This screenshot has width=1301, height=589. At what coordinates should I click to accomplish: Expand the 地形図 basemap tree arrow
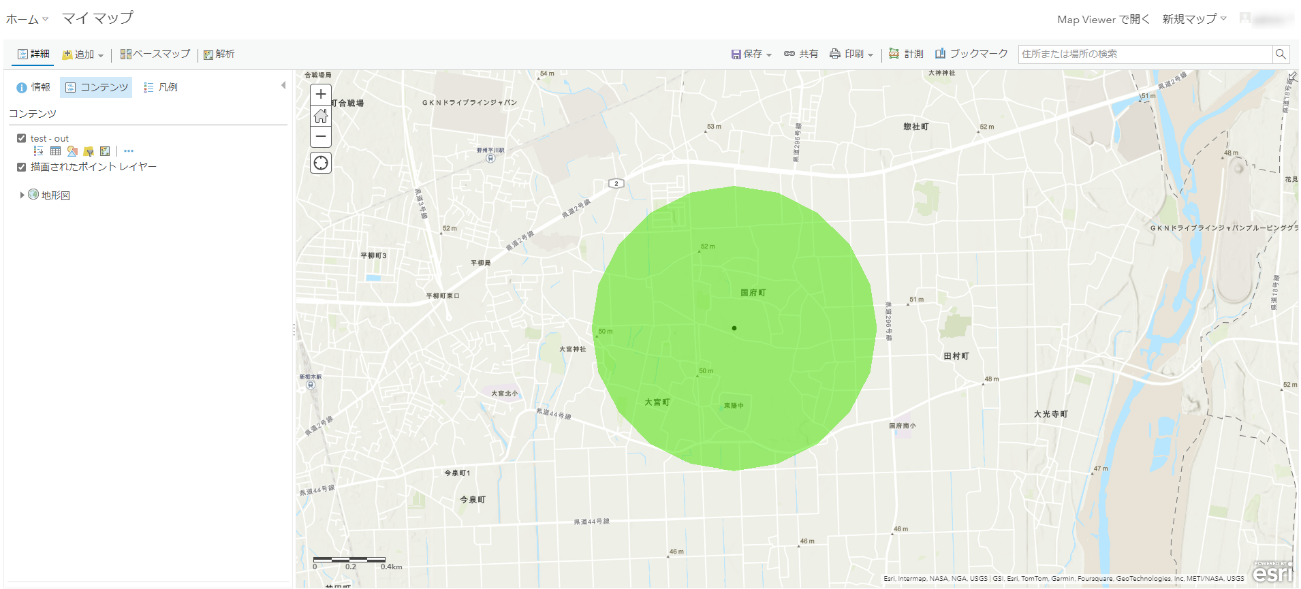(x=22, y=195)
